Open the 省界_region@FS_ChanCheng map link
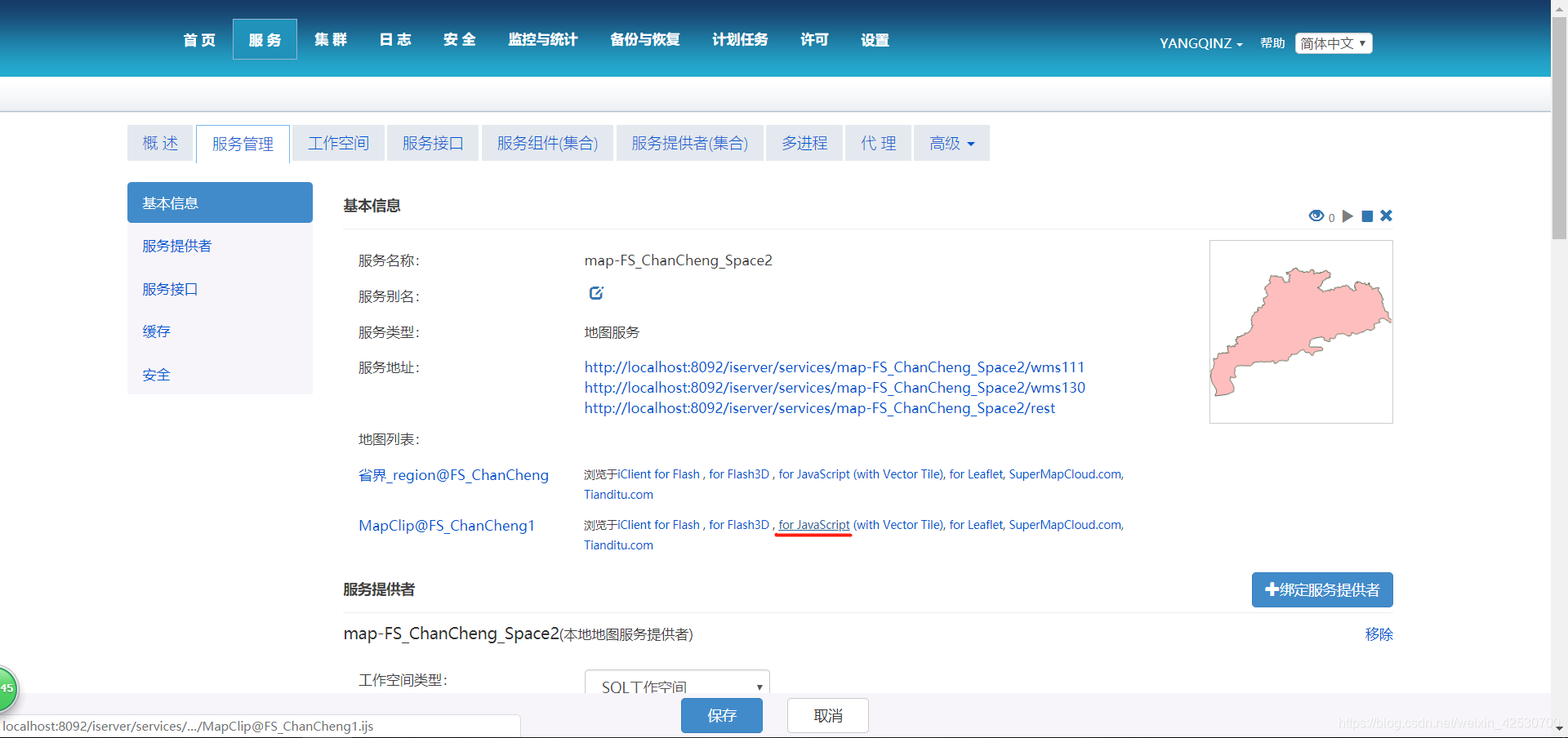Screen dimensions: 1568x738 [x=453, y=475]
